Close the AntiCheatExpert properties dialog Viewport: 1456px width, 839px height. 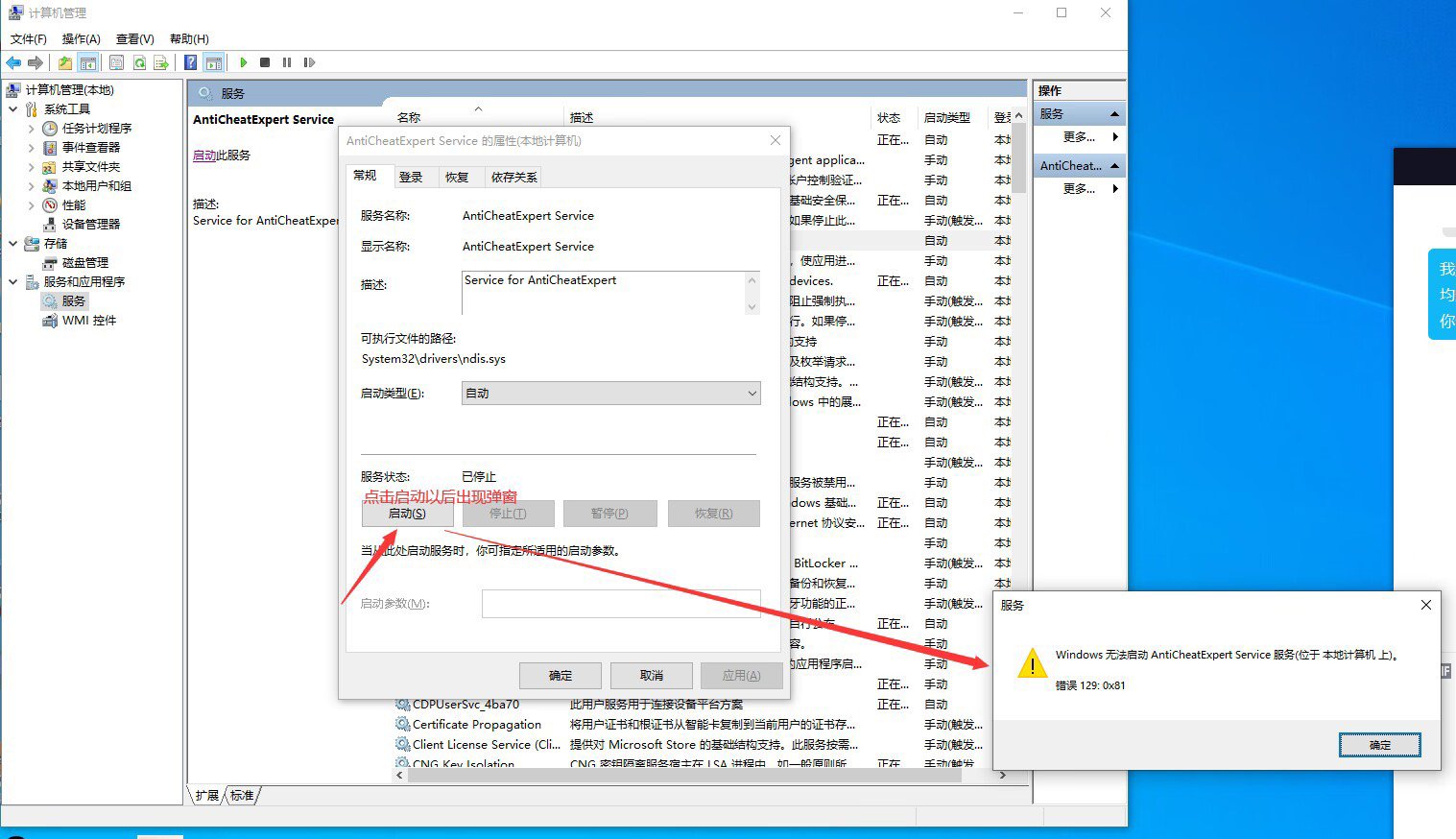pos(776,140)
